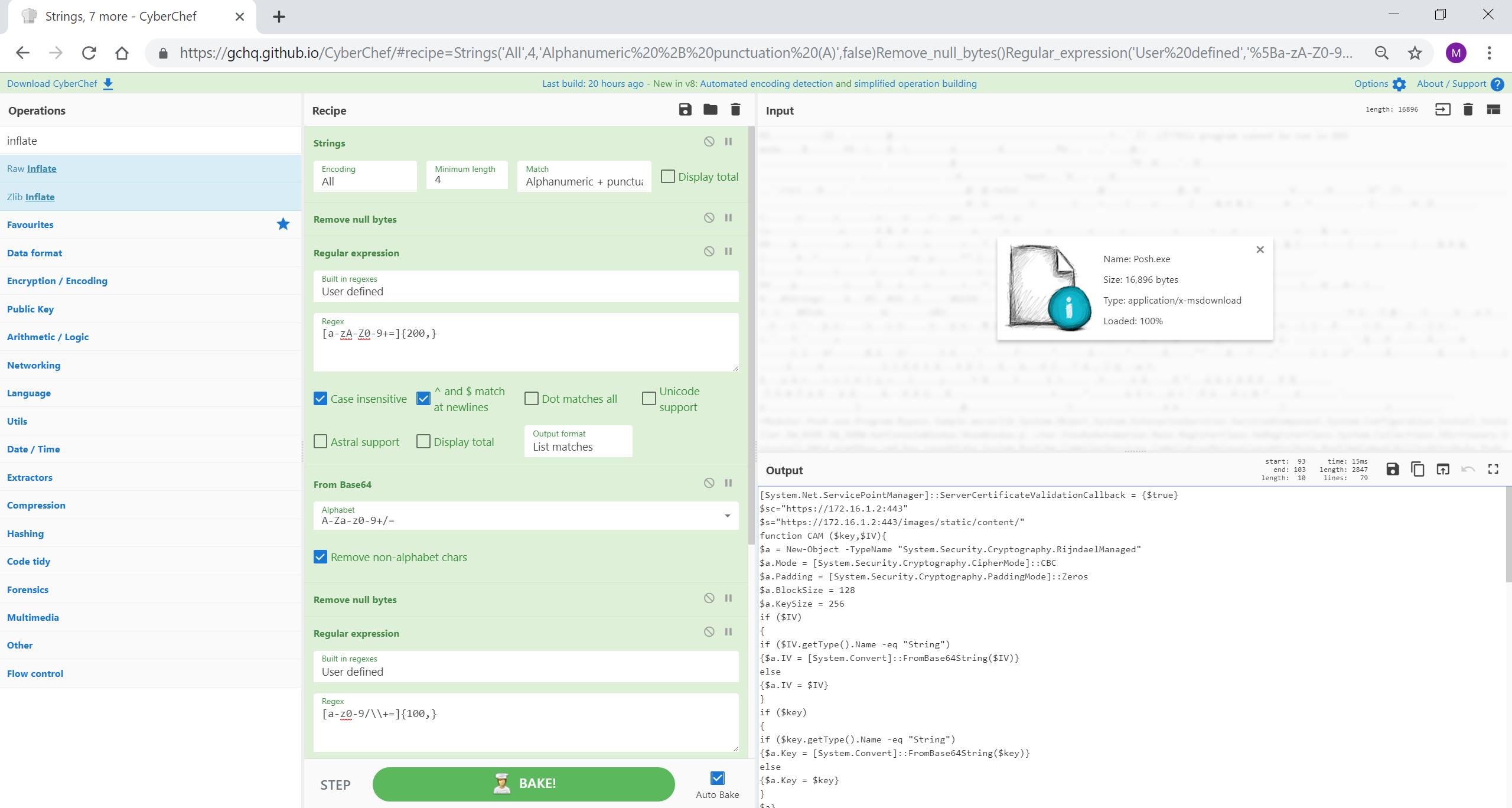This screenshot has height=808, width=1512.
Task: Load a recipe with the folder icon
Action: (710, 110)
